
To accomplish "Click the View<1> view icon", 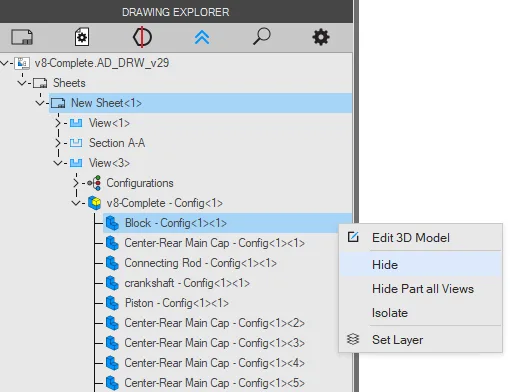I will pyautogui.click(x=76, y=123).
